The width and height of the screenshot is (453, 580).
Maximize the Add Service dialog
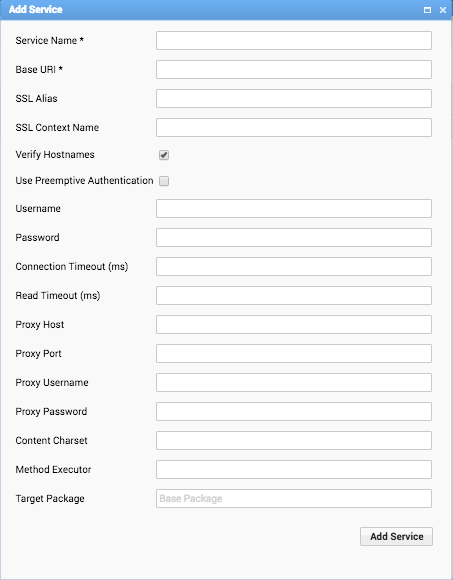pyautogui.click(x=427, y=10)
